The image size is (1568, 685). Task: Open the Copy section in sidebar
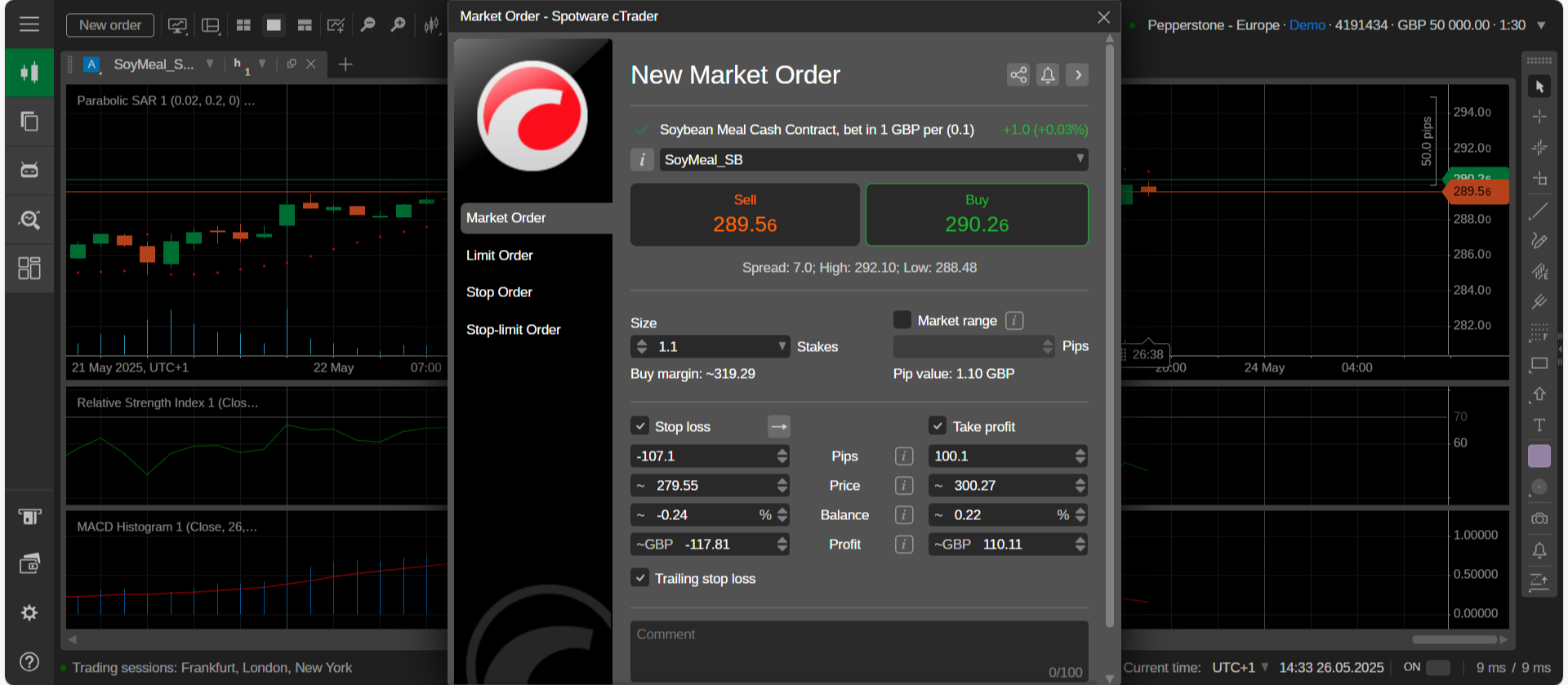click(29, 122)
